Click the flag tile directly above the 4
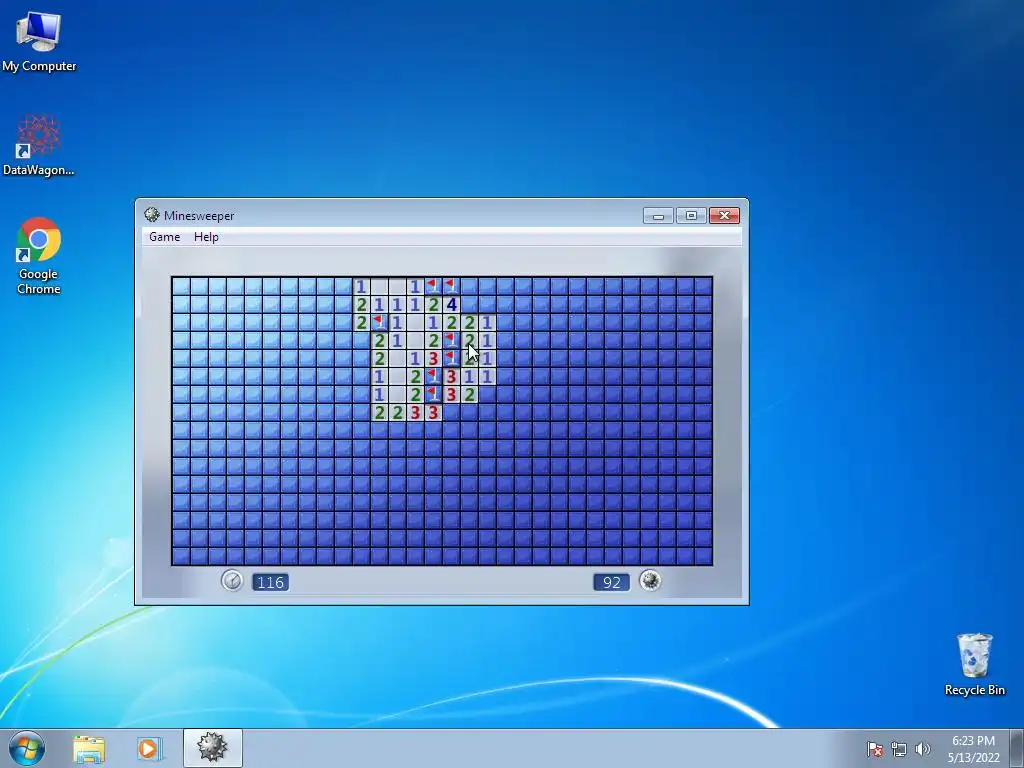 [x=451, y=286]
